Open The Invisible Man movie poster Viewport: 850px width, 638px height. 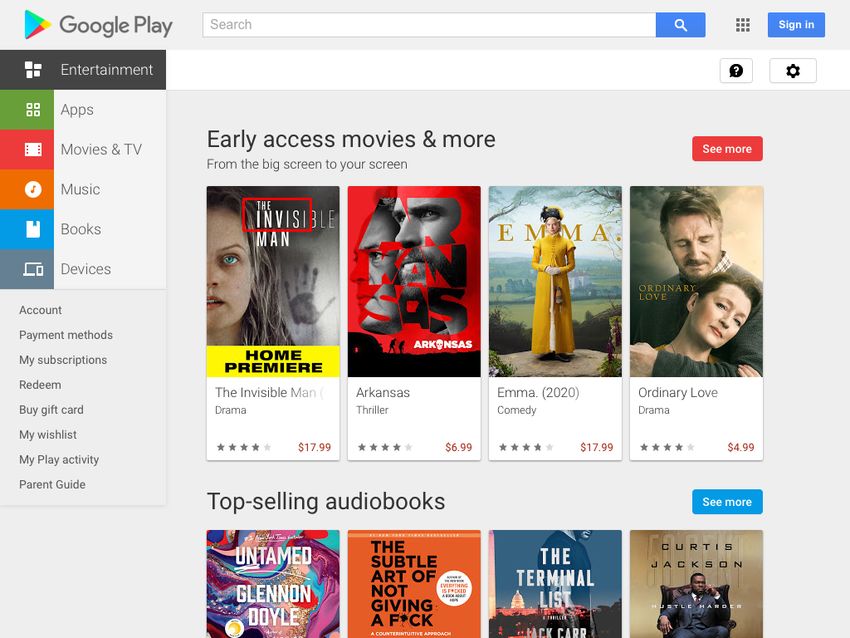click(273, 281)
